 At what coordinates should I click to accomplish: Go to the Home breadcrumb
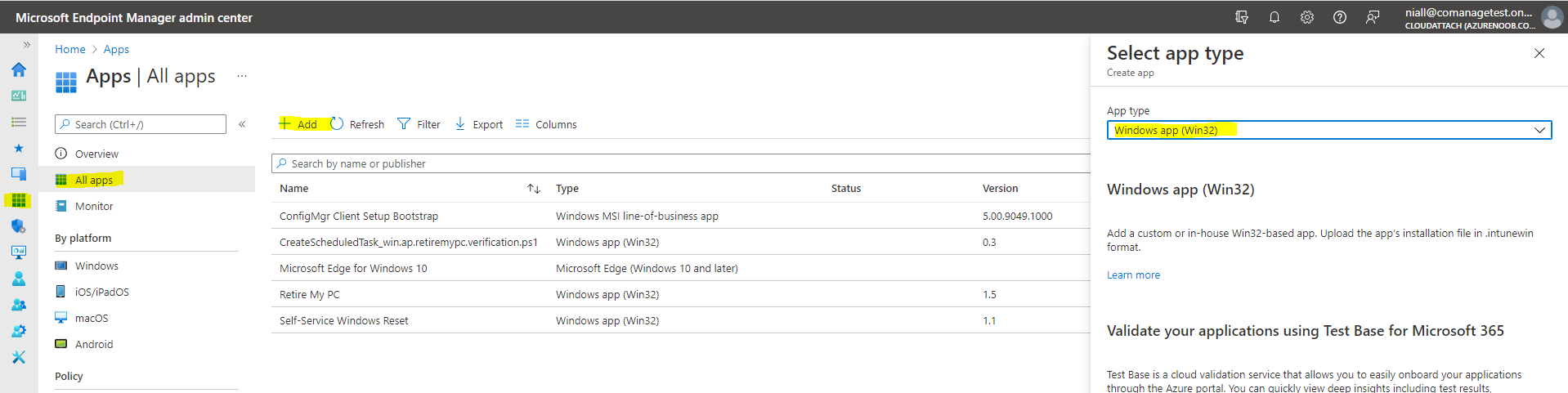(70, 49)
